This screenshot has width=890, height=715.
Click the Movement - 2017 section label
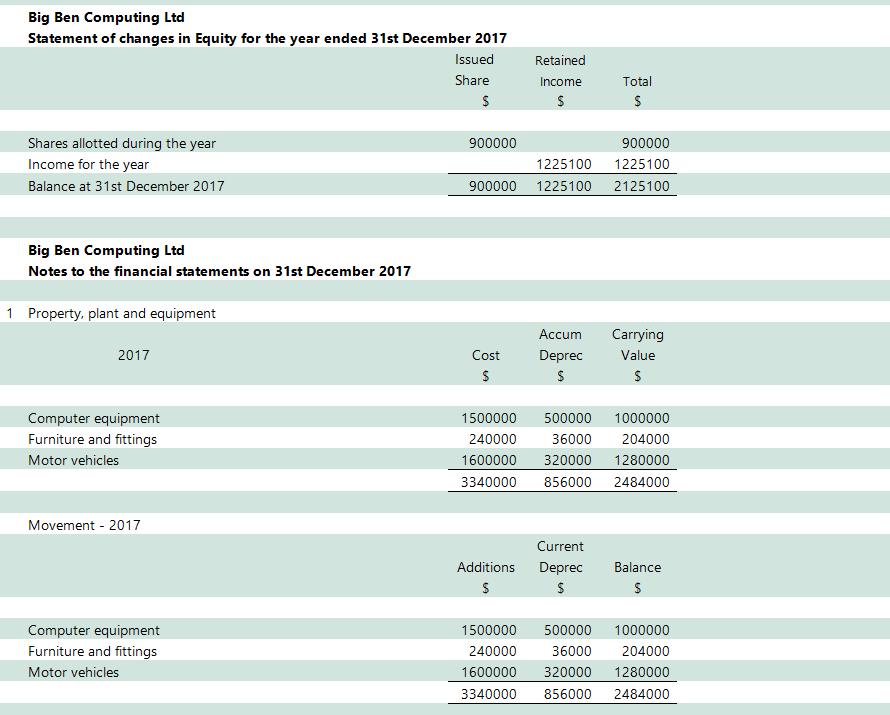pyautogui.click(x=84, y=525)
